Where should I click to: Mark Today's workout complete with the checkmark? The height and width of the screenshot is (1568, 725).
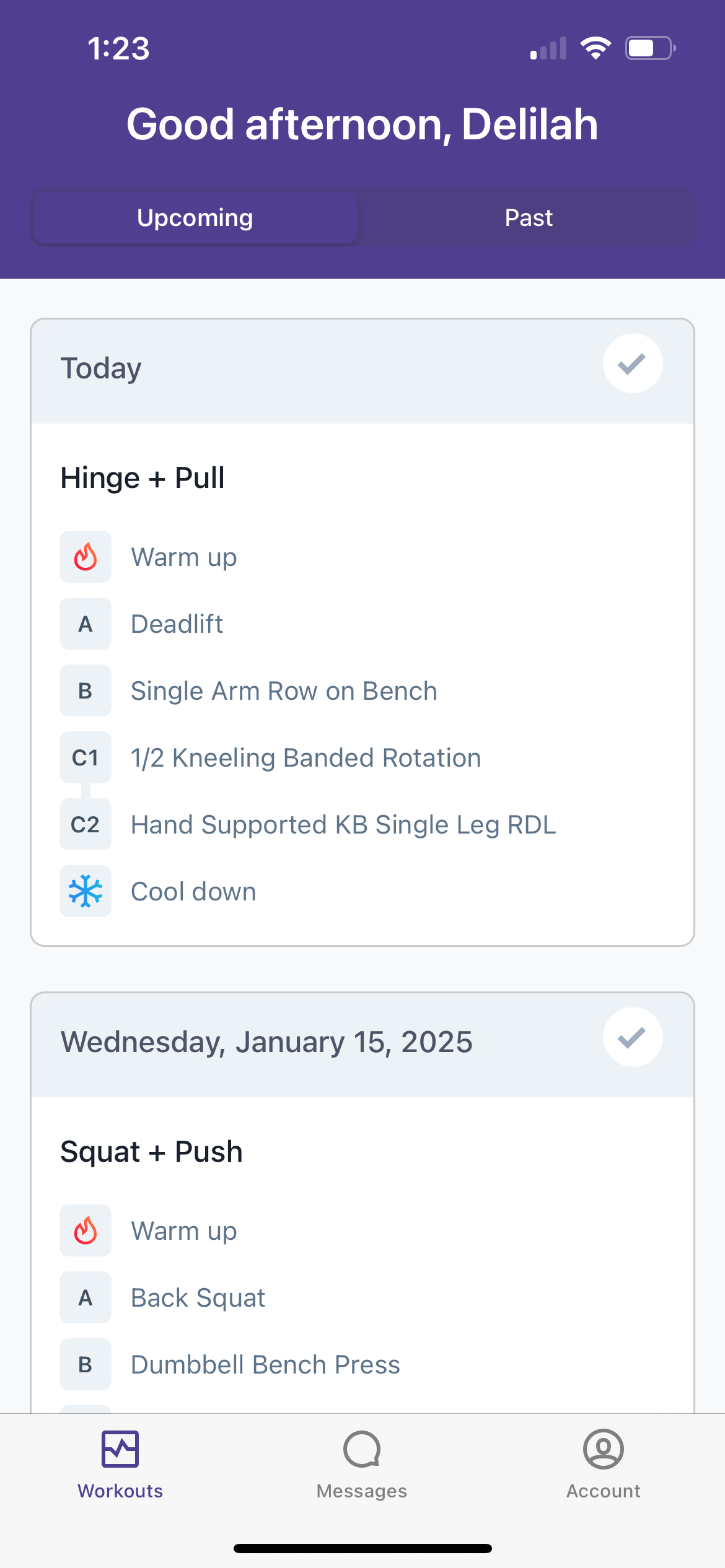[633, 364]
